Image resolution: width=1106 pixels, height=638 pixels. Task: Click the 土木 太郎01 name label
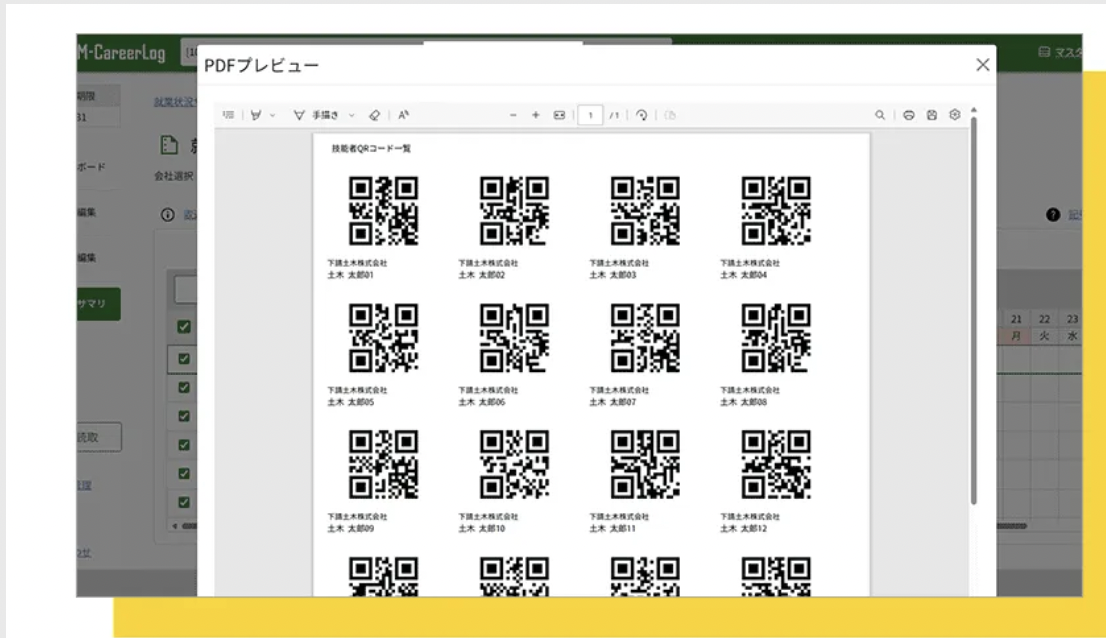[x=351, y=275]
